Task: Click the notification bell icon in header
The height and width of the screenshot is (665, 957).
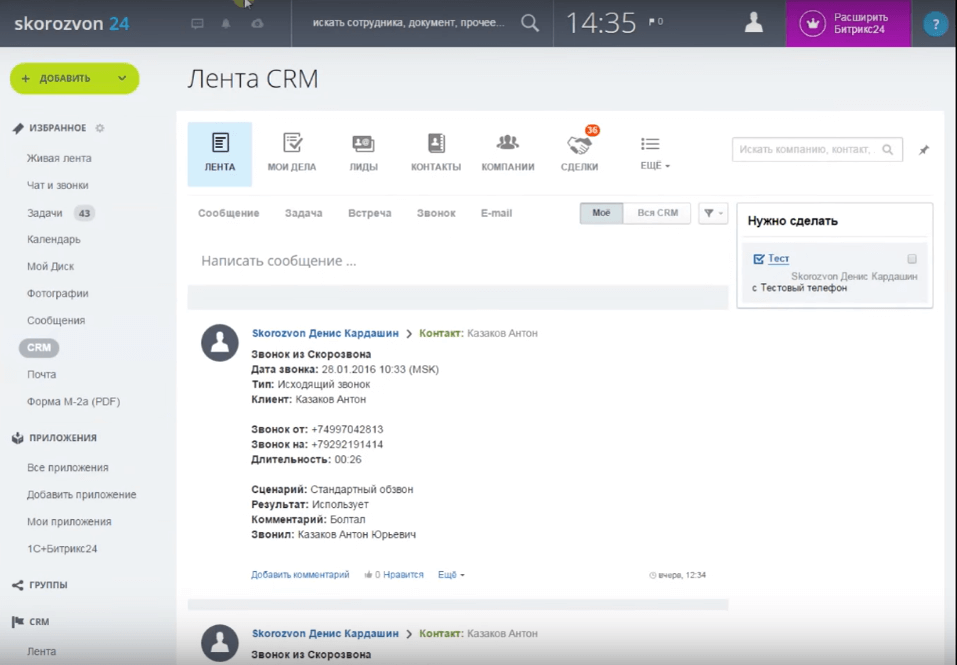Action: pos(226,23)
